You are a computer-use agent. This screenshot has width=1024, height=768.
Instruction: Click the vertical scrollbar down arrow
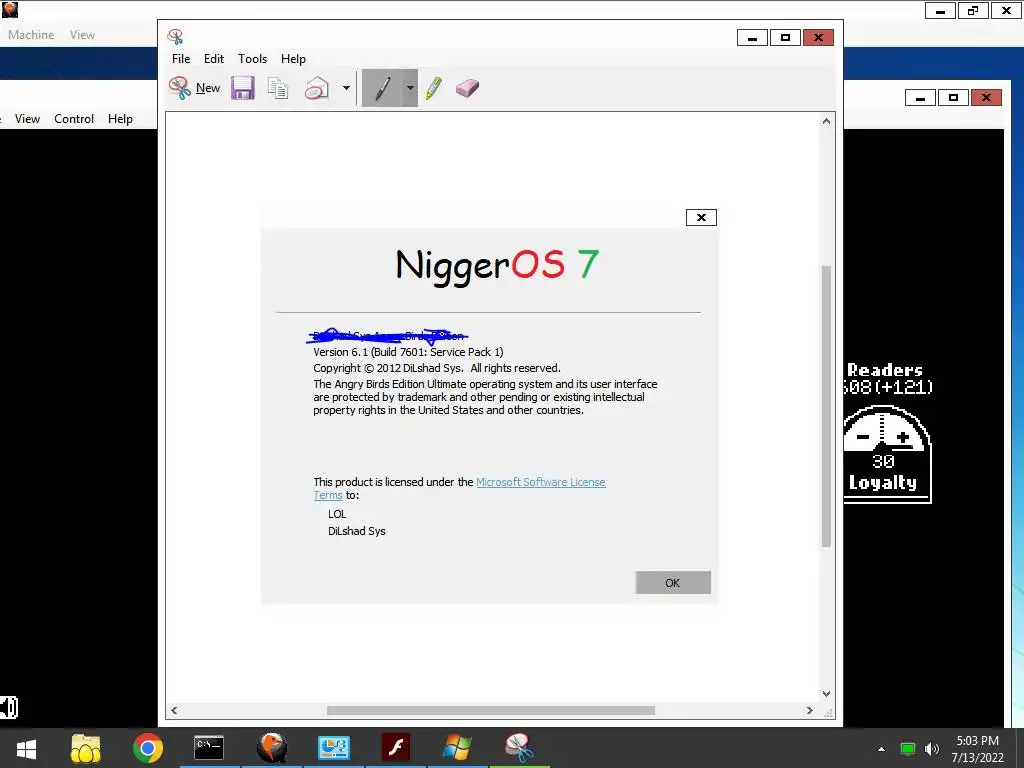(x=826, y=694)
